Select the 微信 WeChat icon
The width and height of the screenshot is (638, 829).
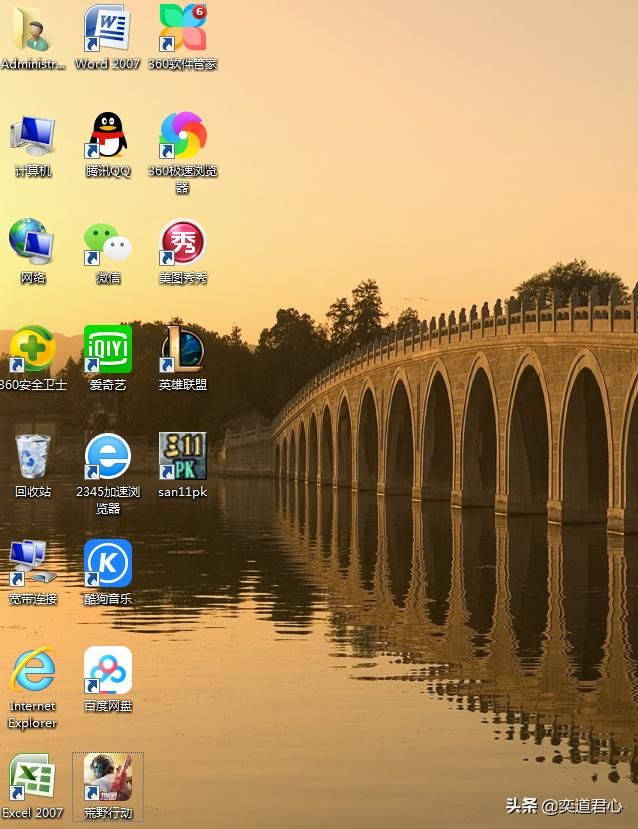click(107, 243)
